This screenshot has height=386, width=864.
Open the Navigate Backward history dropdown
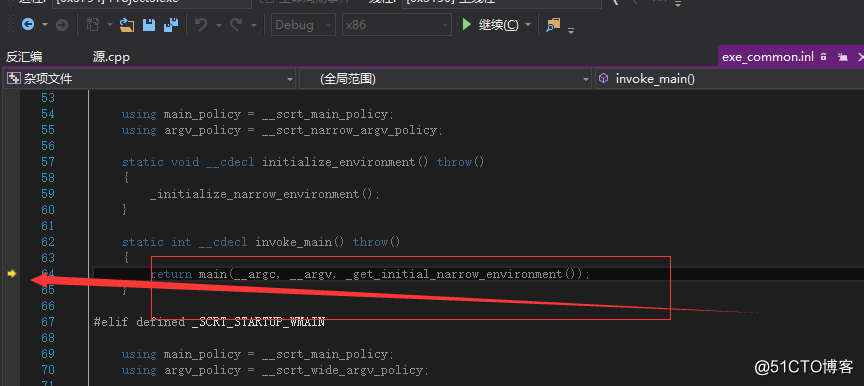point(45,25)
